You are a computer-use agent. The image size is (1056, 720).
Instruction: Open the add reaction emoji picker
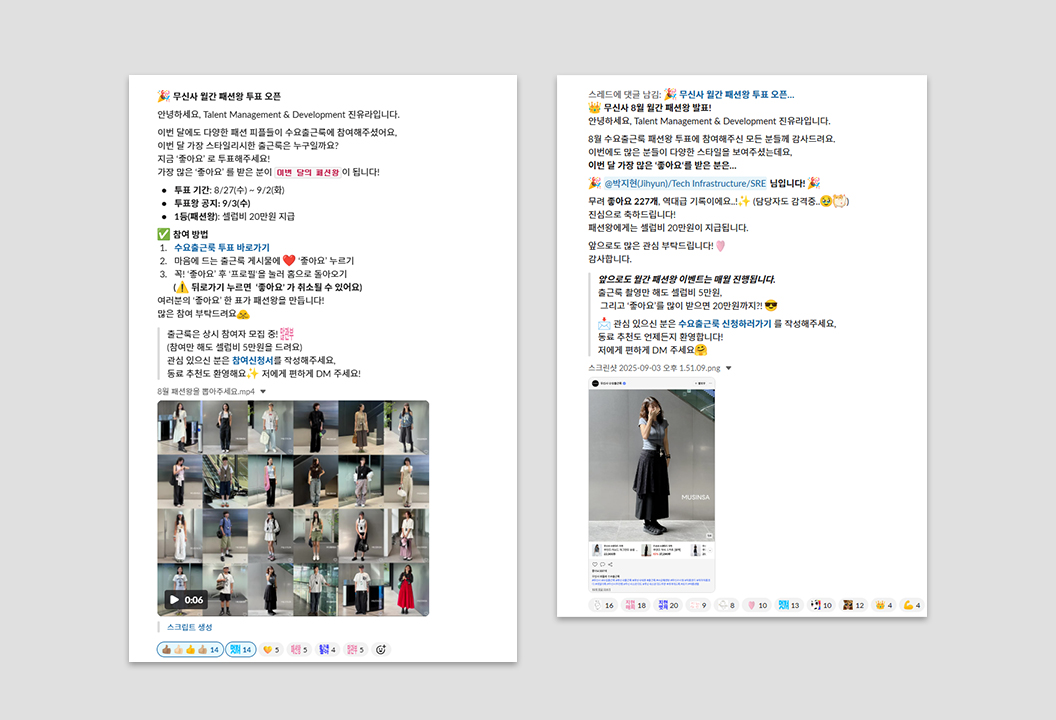tap(381, 649)
